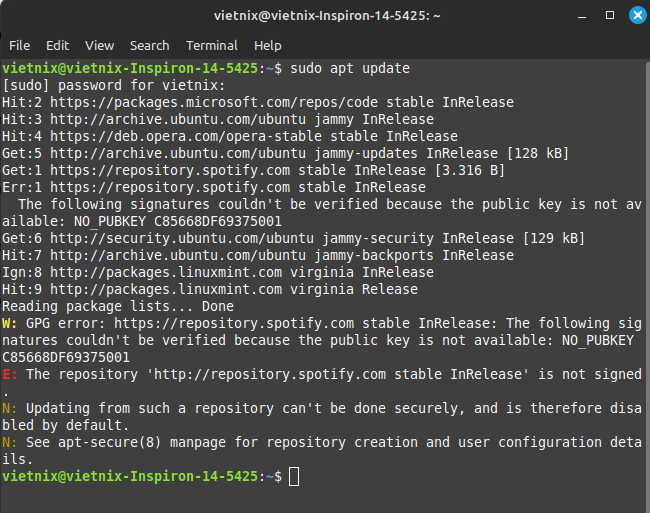Click the yellow W: warning marker
The height and width of the screenshot is (513, 650).
[x=10, y=323]
